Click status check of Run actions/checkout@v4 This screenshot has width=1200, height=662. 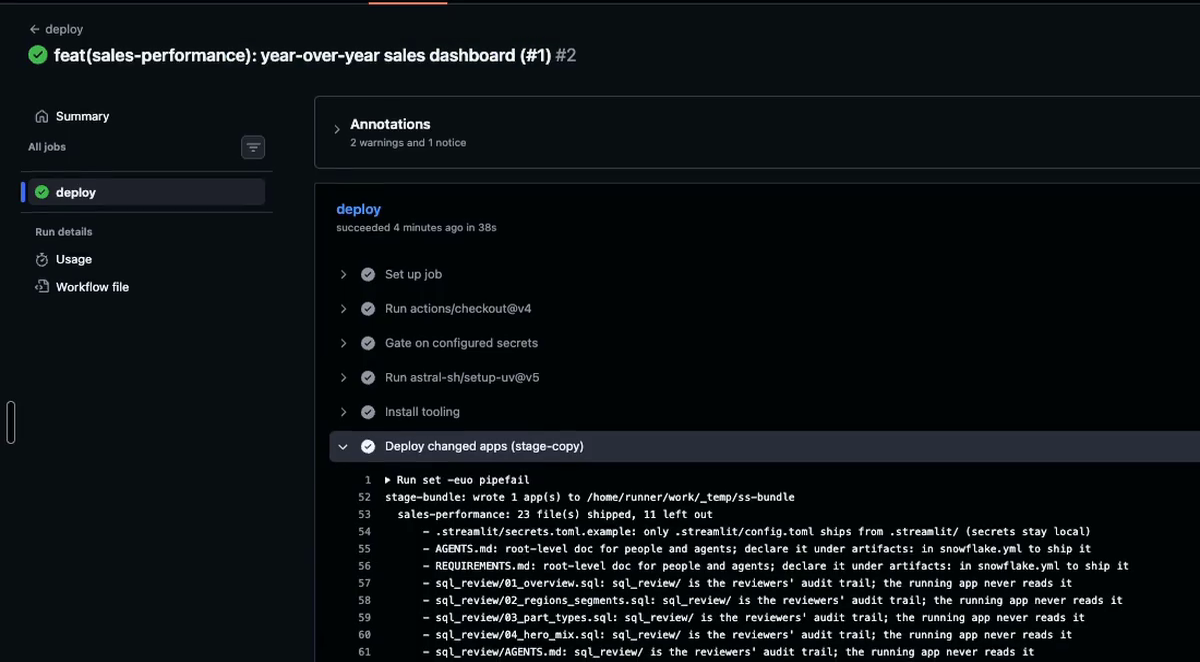coord(368,309)
